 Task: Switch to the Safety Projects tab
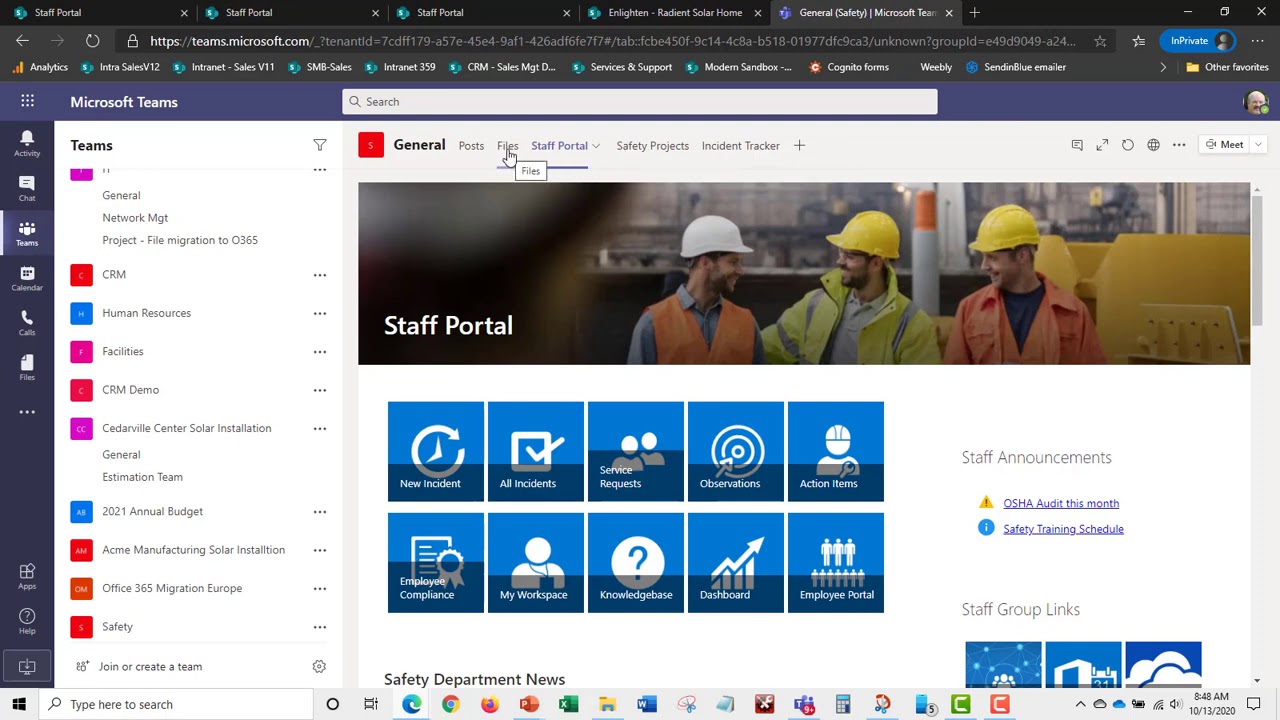652,146
